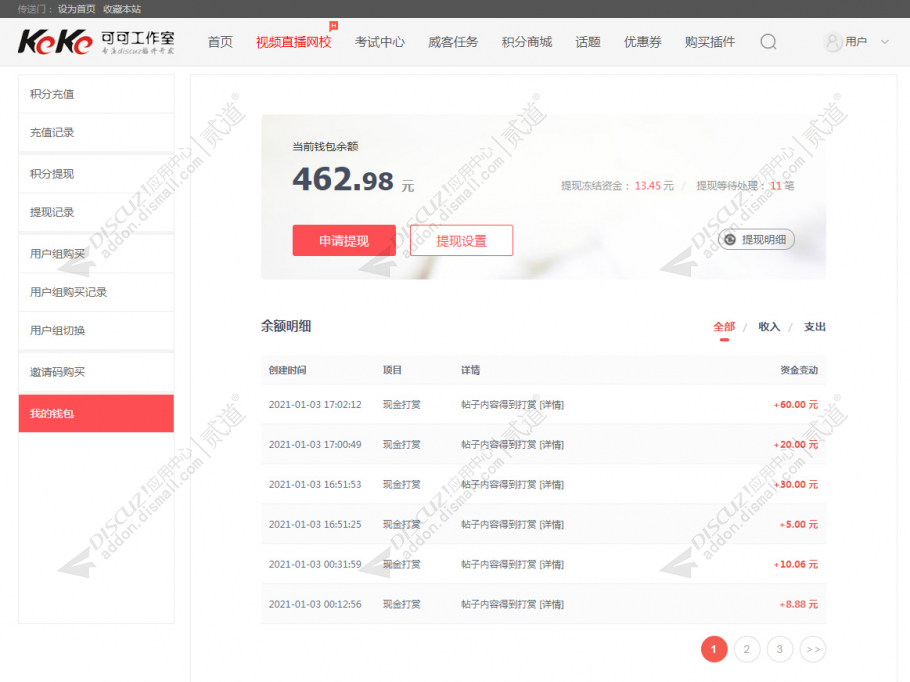Select 积分提现 in sidebar
The height and width of the screenshot is (682, 910).
(x=96, y=174)
